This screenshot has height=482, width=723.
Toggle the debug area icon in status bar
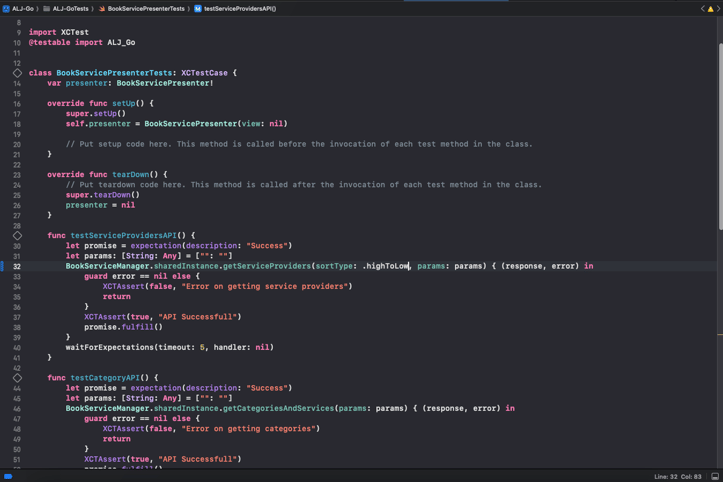pos(715,476)
